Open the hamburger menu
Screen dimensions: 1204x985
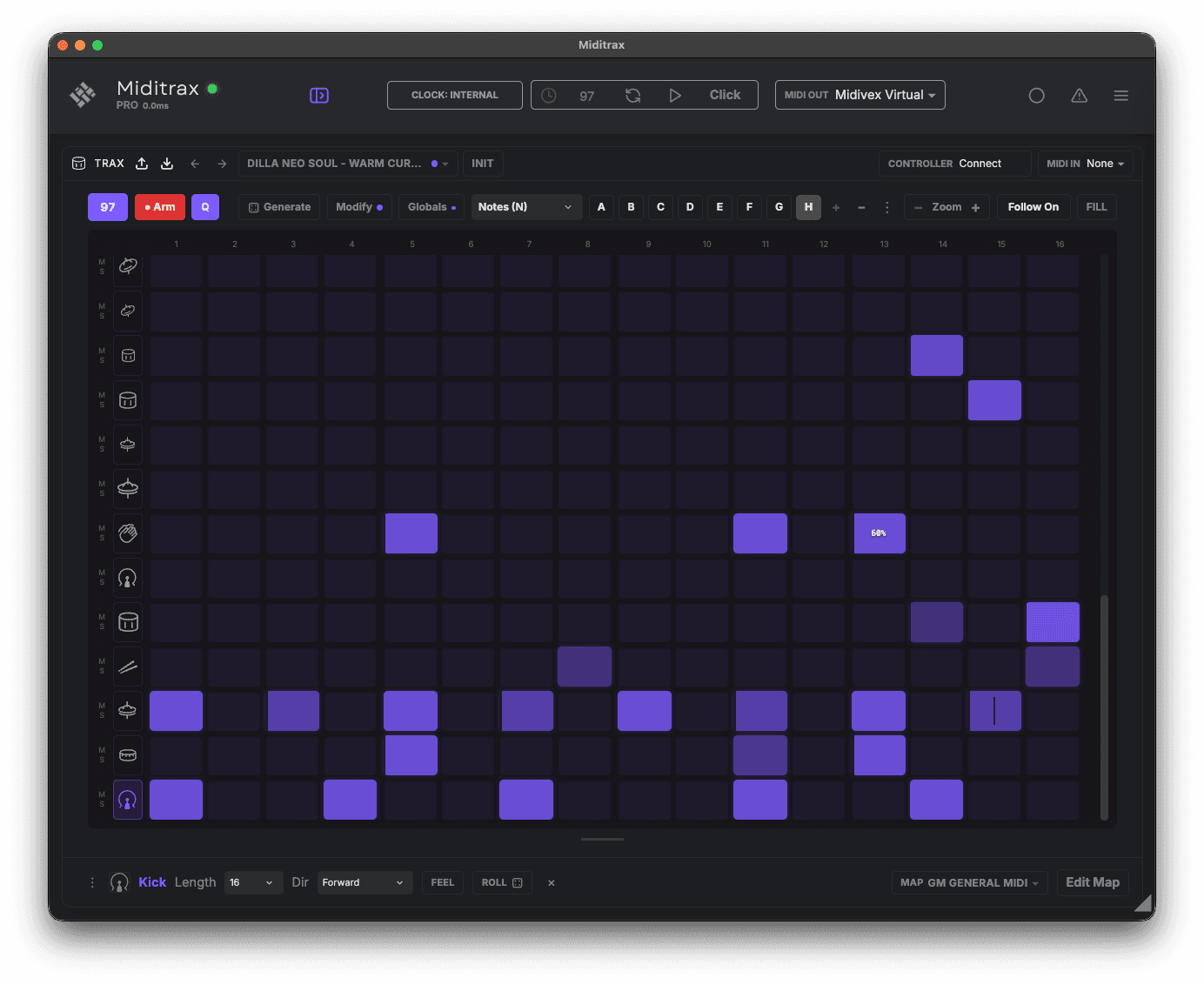(1121, 96)
